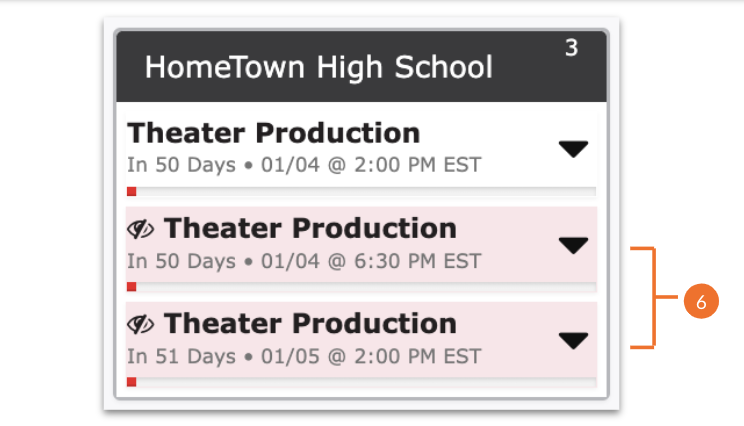Select the Theater Production title dated 01/05
744x426 pixels.
pyautogui.click(x=310, y=323)
